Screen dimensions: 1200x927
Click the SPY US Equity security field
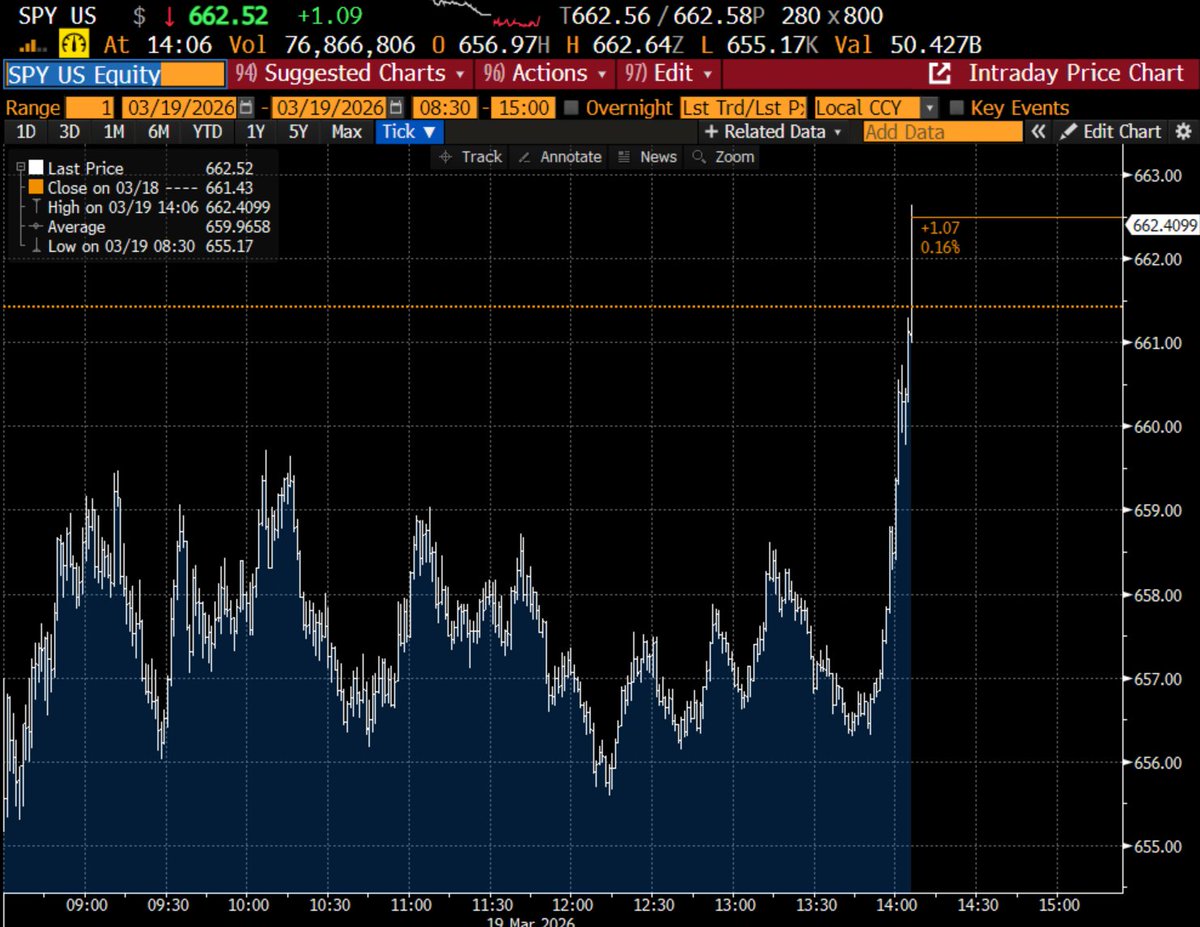click(115, 73)
